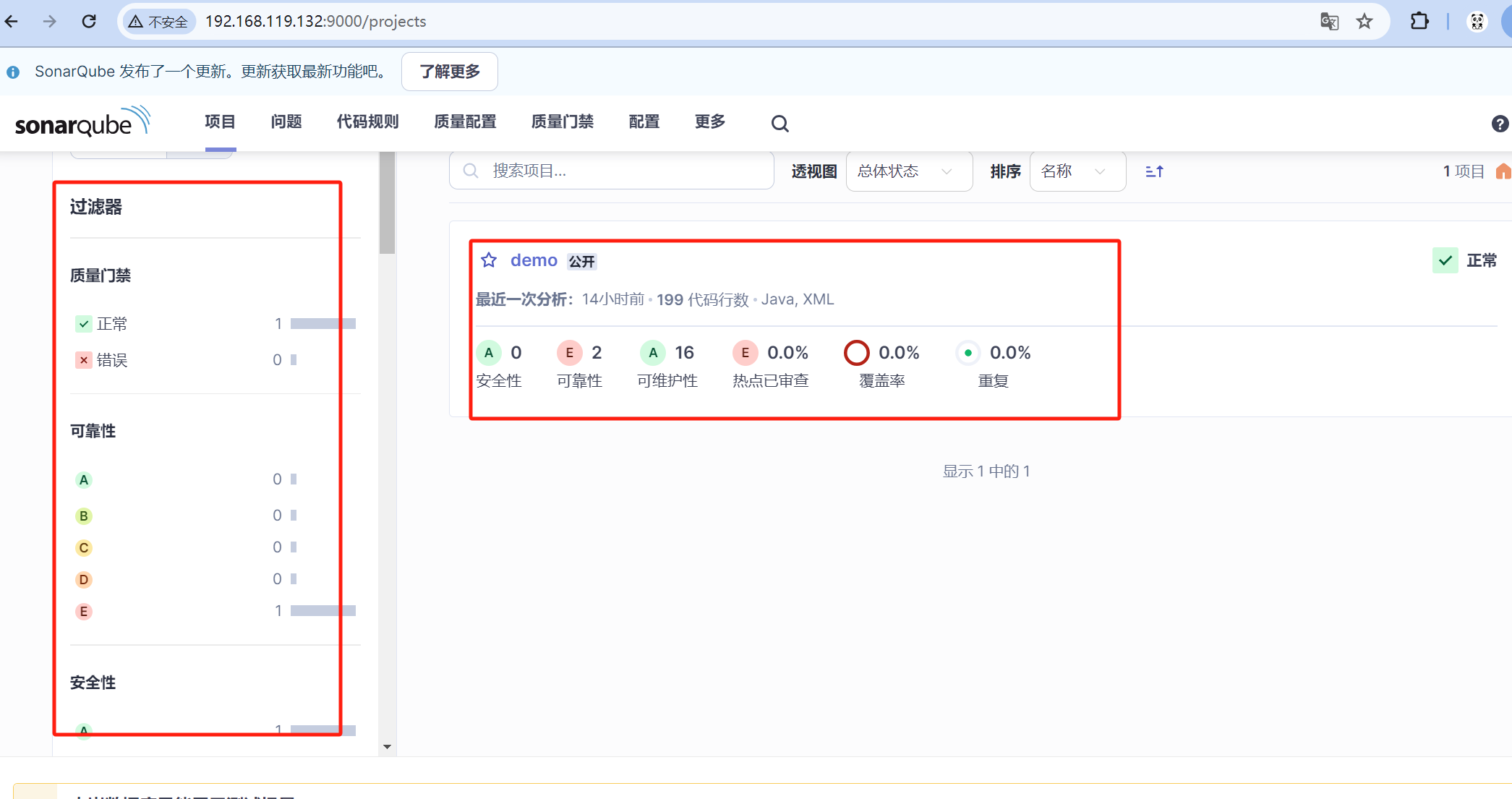Click the Google Translate page icon

[1329, 22]
